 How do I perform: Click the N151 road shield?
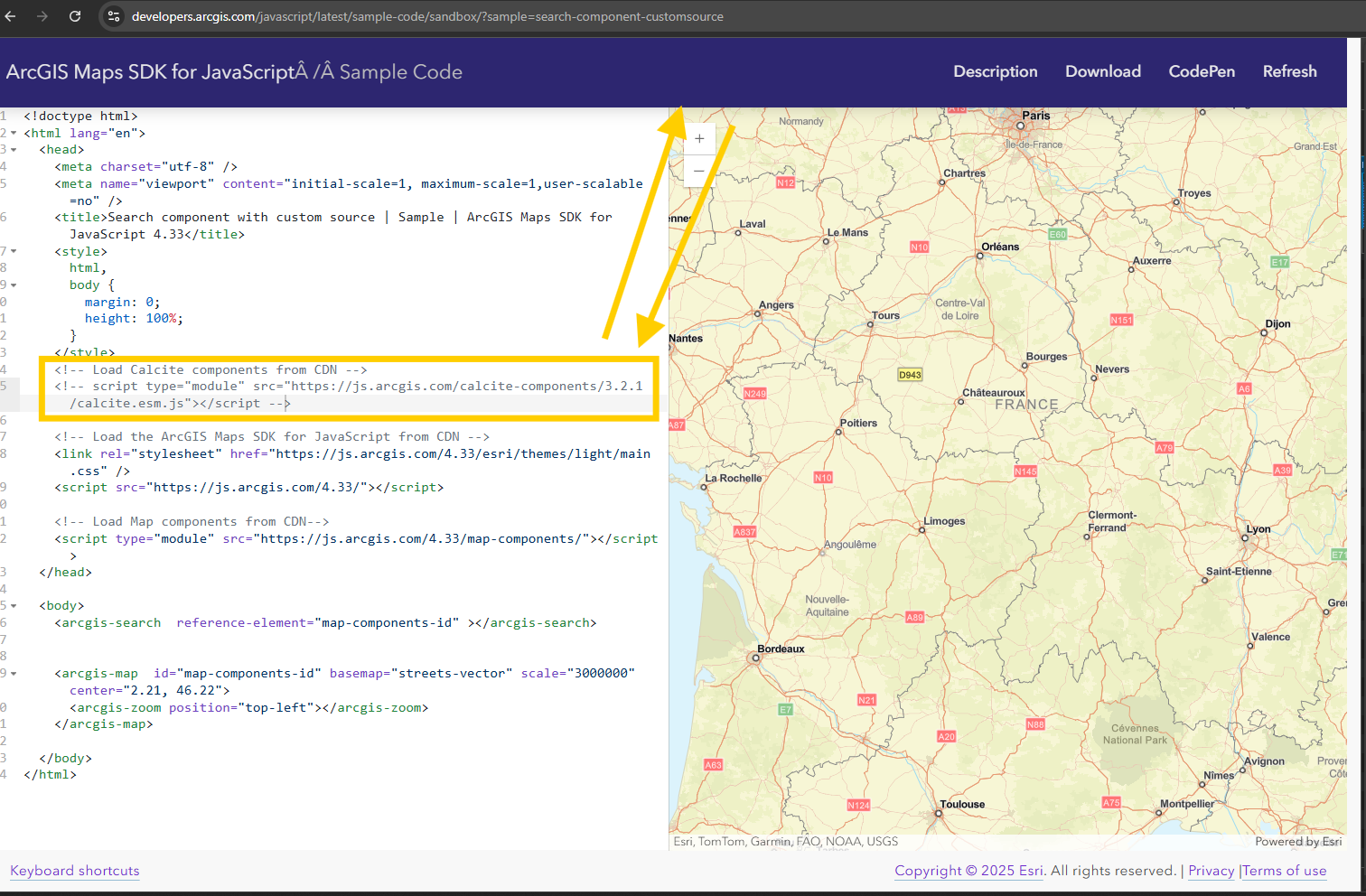[x=1121, y=320]
